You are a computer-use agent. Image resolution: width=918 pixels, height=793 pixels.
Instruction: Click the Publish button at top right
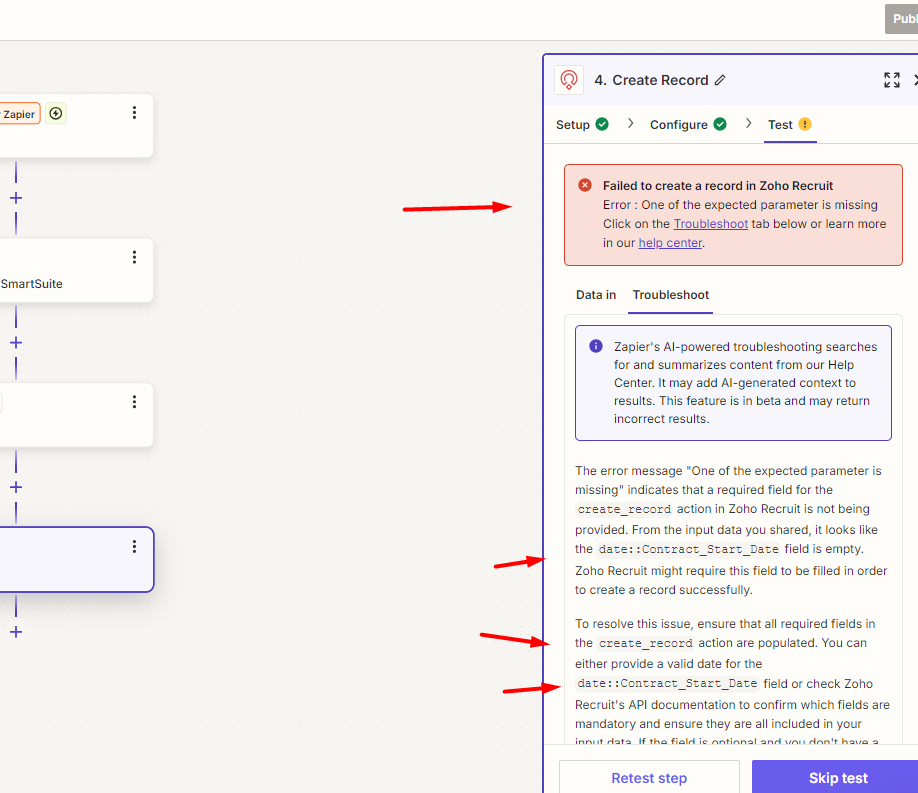point(902,19)
